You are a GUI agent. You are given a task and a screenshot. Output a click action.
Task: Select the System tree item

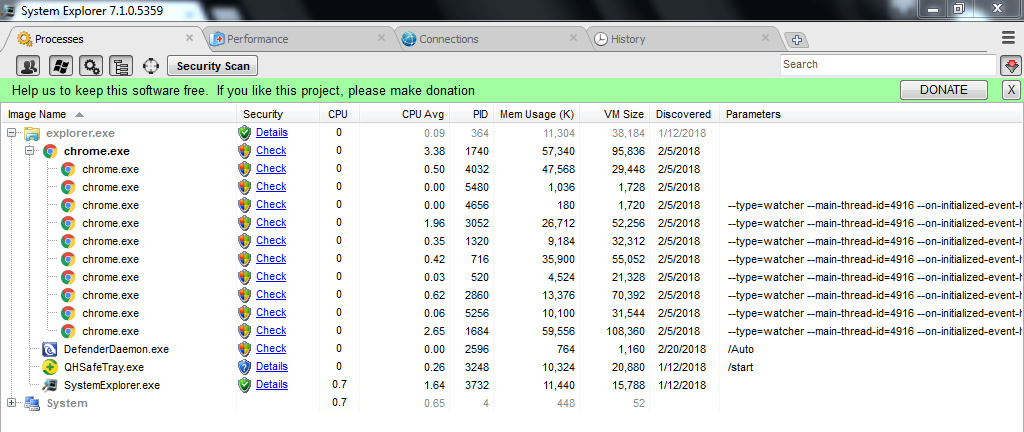point(67,403)
